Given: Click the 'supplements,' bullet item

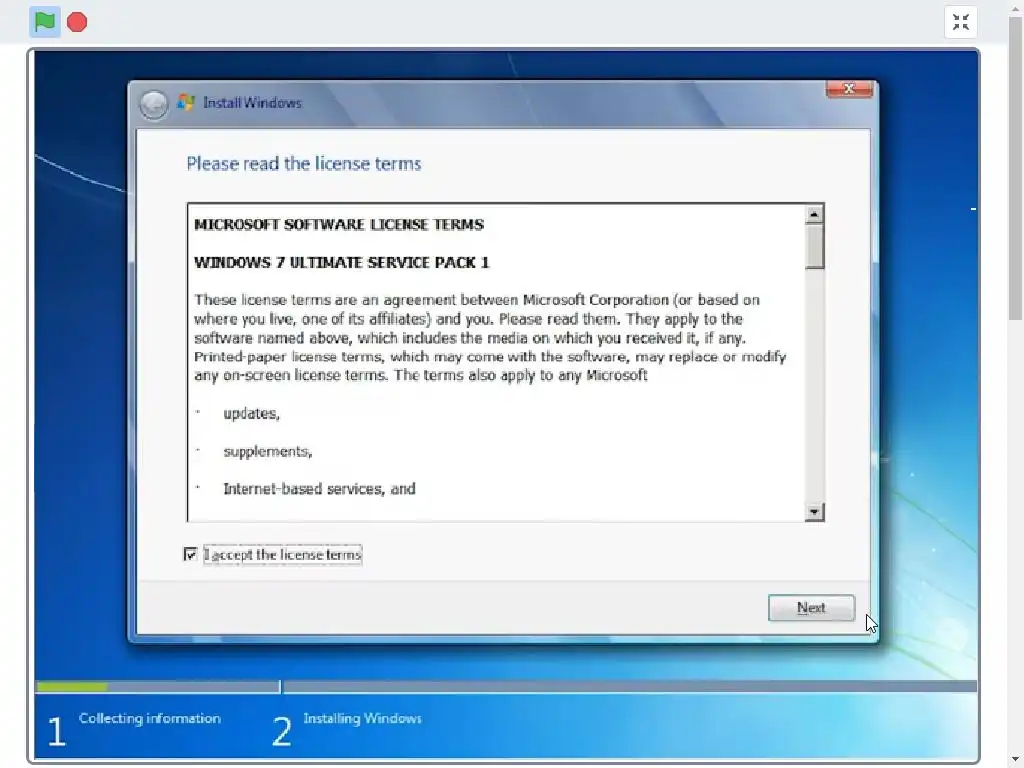Looking at the screenshot, I should (268, 451).
